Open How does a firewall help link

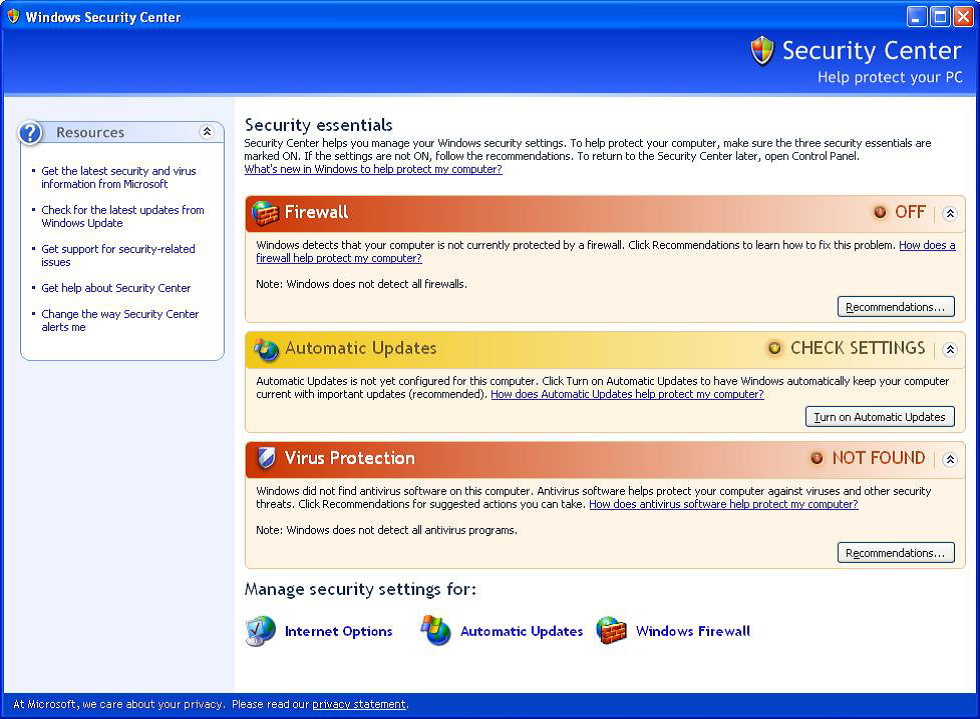click(339, 258)
